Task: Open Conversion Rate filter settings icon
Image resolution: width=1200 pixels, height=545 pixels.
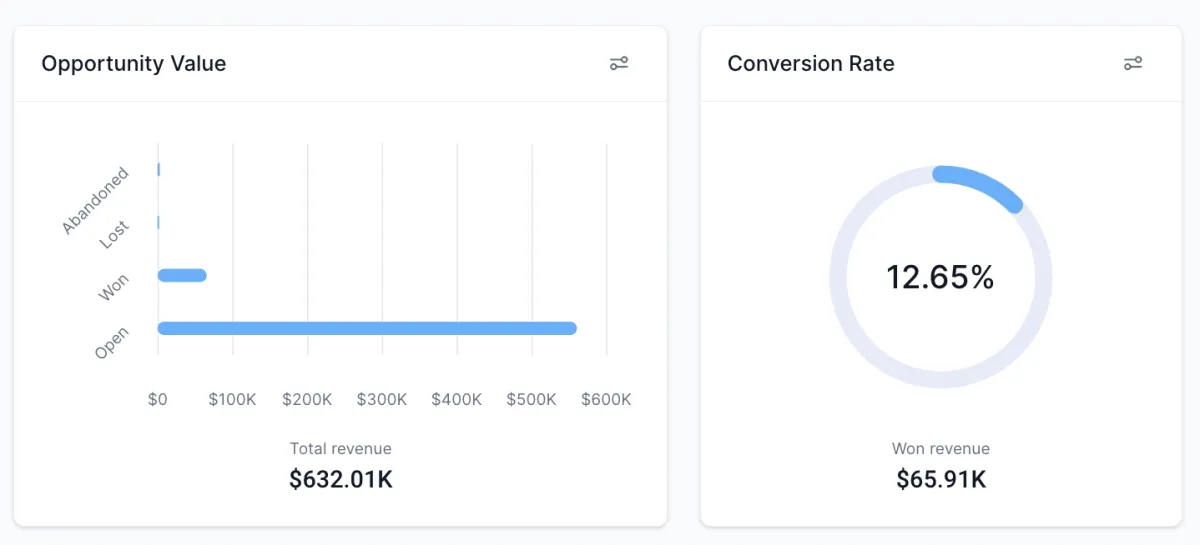Action: click(x=1132, y=63)
